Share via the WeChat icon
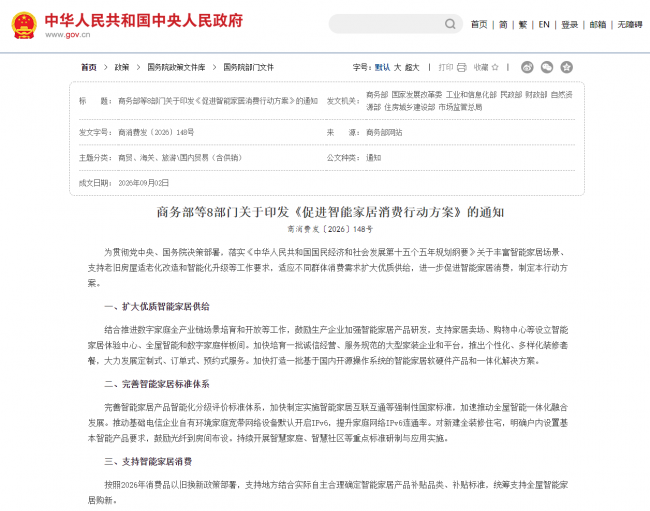This screenshot has width=650, height=511. tap(547, 67)
